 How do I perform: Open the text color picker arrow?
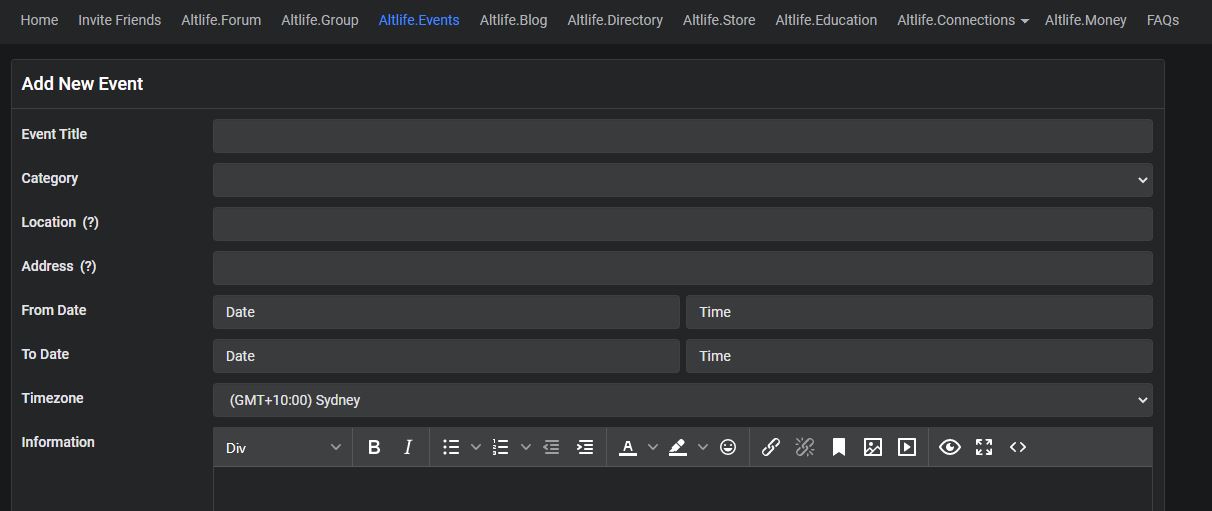pyautogui.click(x=653, y=448)
